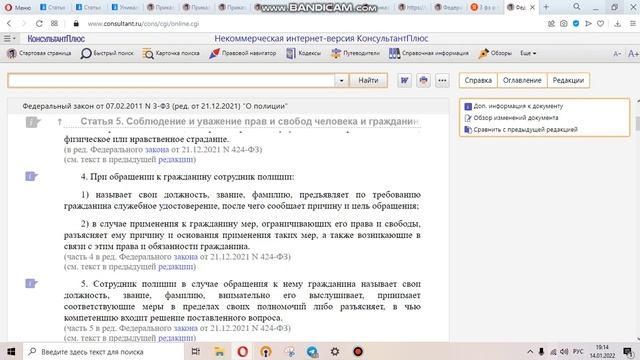The height and width of the screenshot is (360, 640).
Task: Open a new browser tab
Action: point(546,7)
